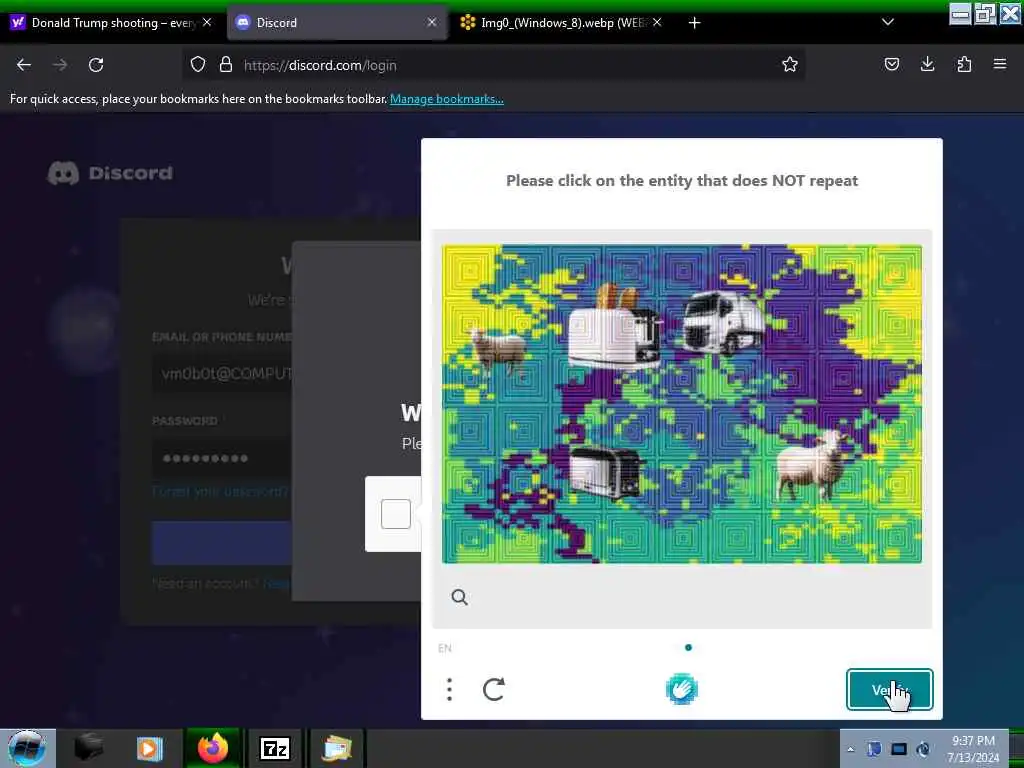Open the Windows Start orb
Viewport: 1024px width, 768px height.
point(27,748)
